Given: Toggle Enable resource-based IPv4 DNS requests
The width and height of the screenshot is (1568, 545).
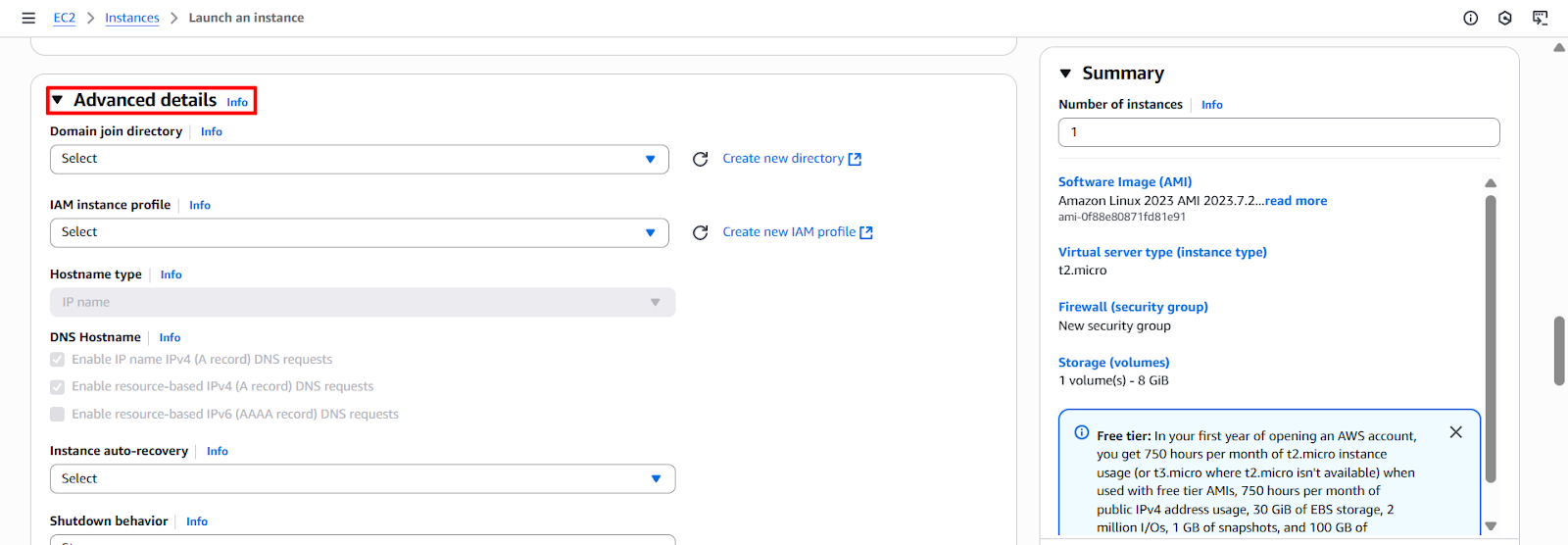Looking at the screenshot, I should click(58, 386).
